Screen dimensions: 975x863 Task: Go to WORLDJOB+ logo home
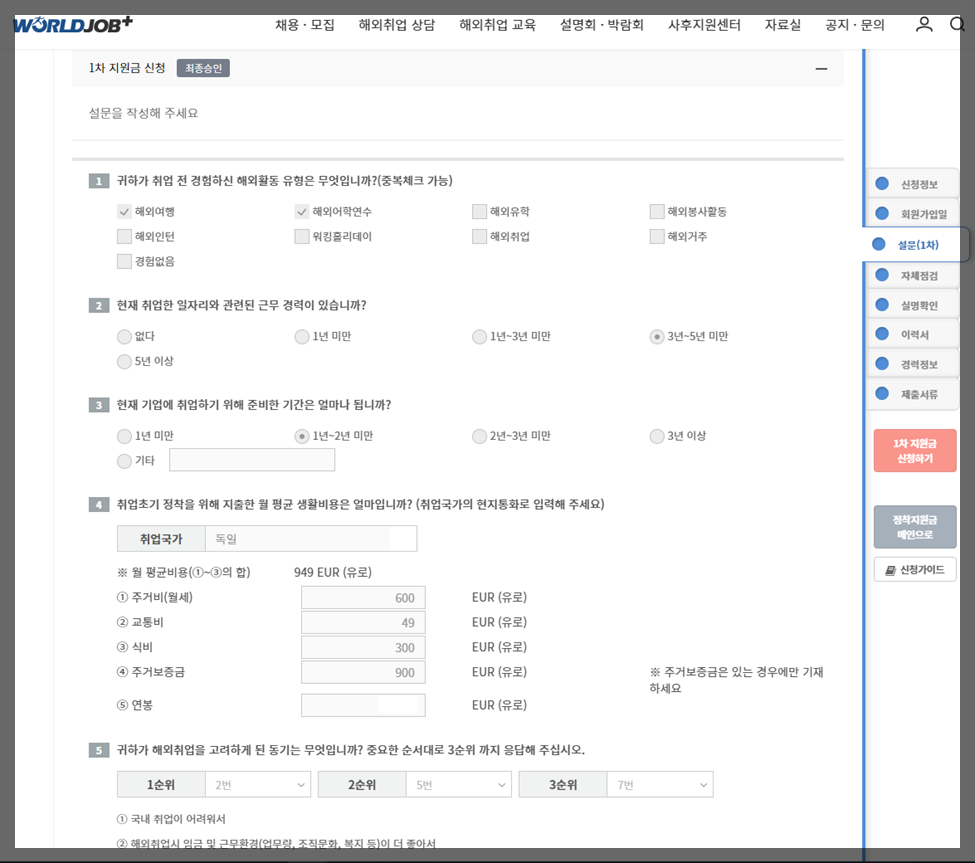(73, 24)
